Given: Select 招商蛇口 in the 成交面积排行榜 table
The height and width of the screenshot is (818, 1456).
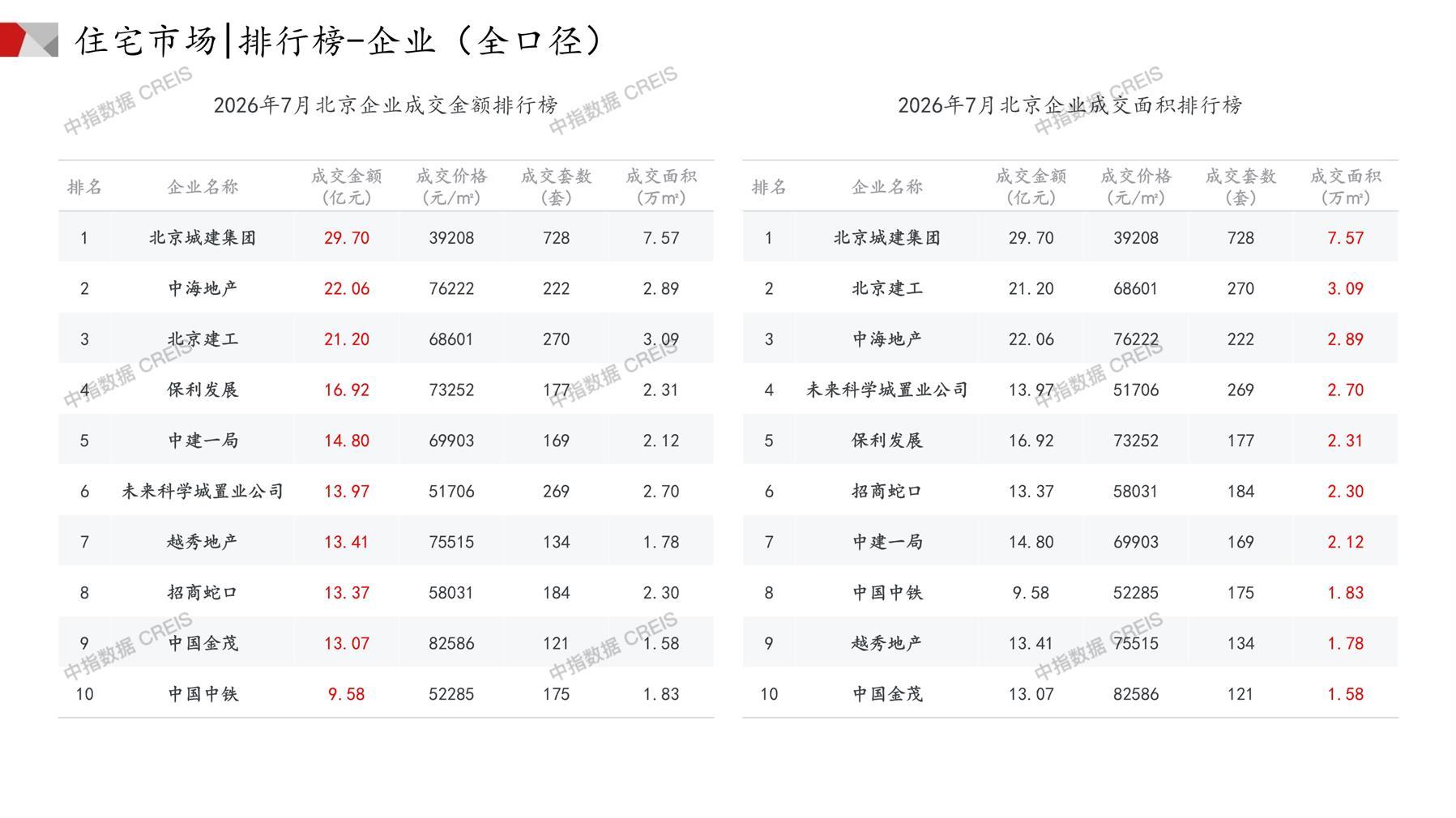Looking at the screenshot, I should pos(887,491).
